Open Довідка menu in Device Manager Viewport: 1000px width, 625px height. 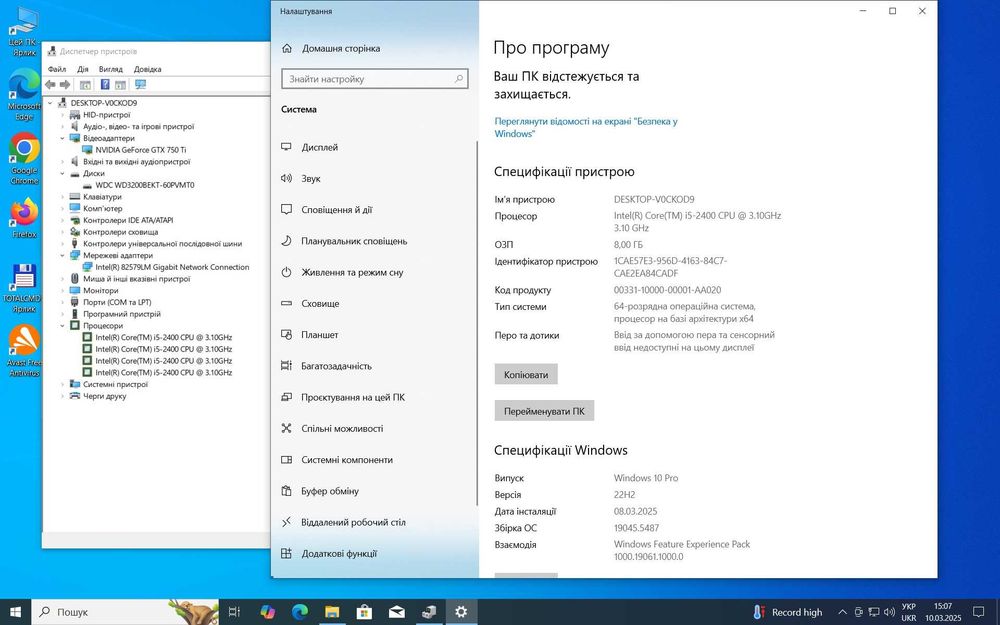pyautogui.click(x=147, y=69)
